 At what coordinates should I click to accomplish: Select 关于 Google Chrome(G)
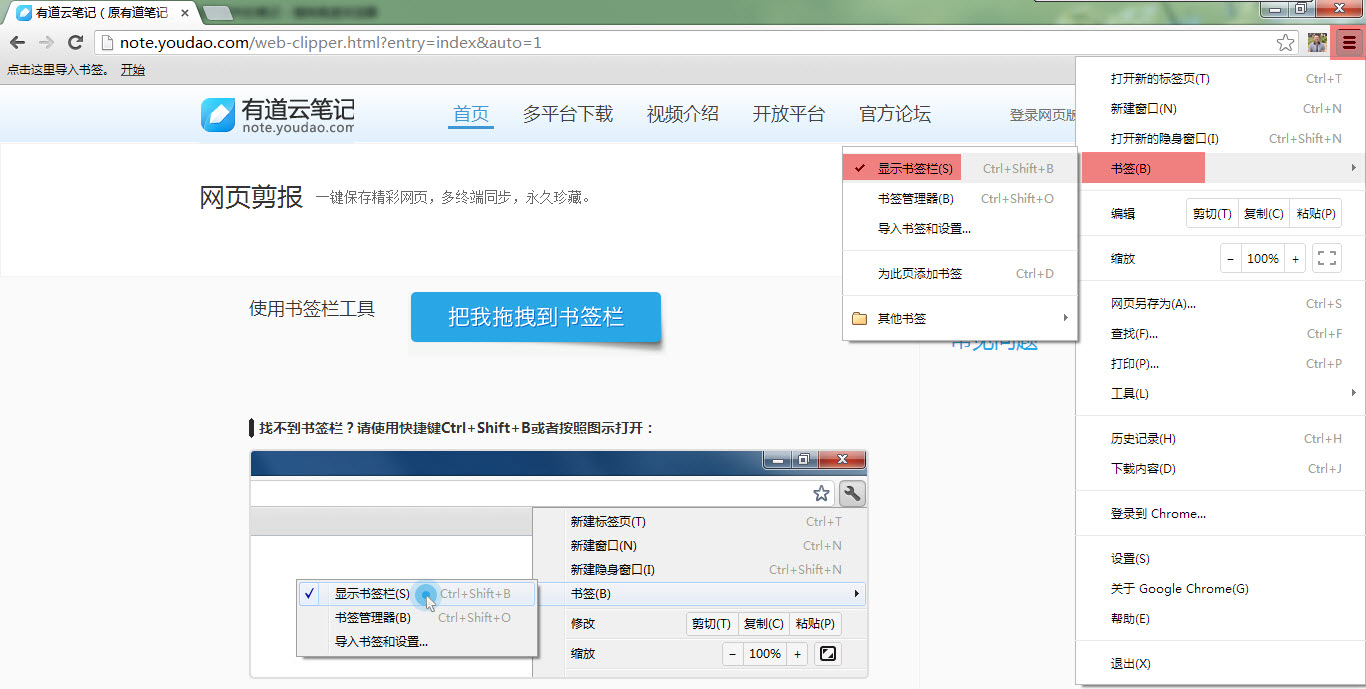click(x=1221, y=588)
